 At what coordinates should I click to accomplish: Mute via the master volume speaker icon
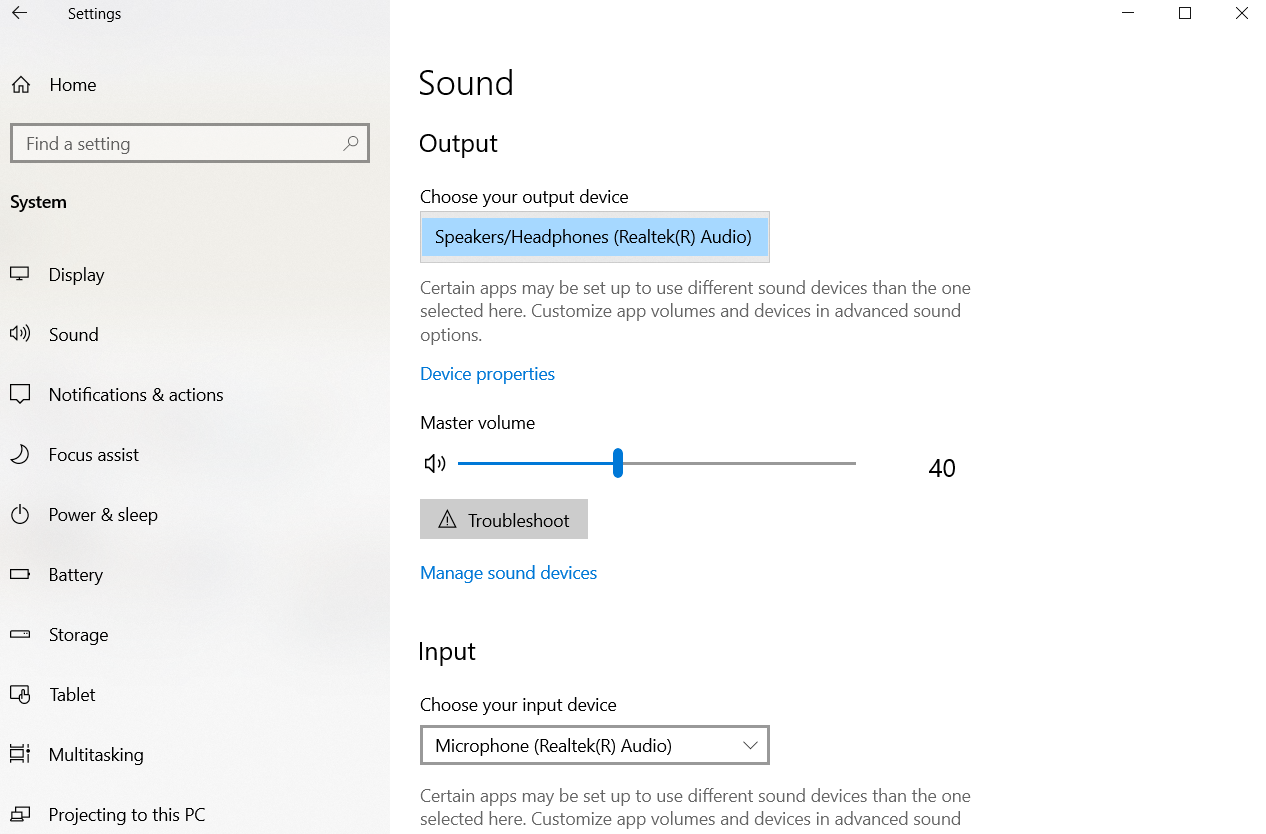(435, 464)
